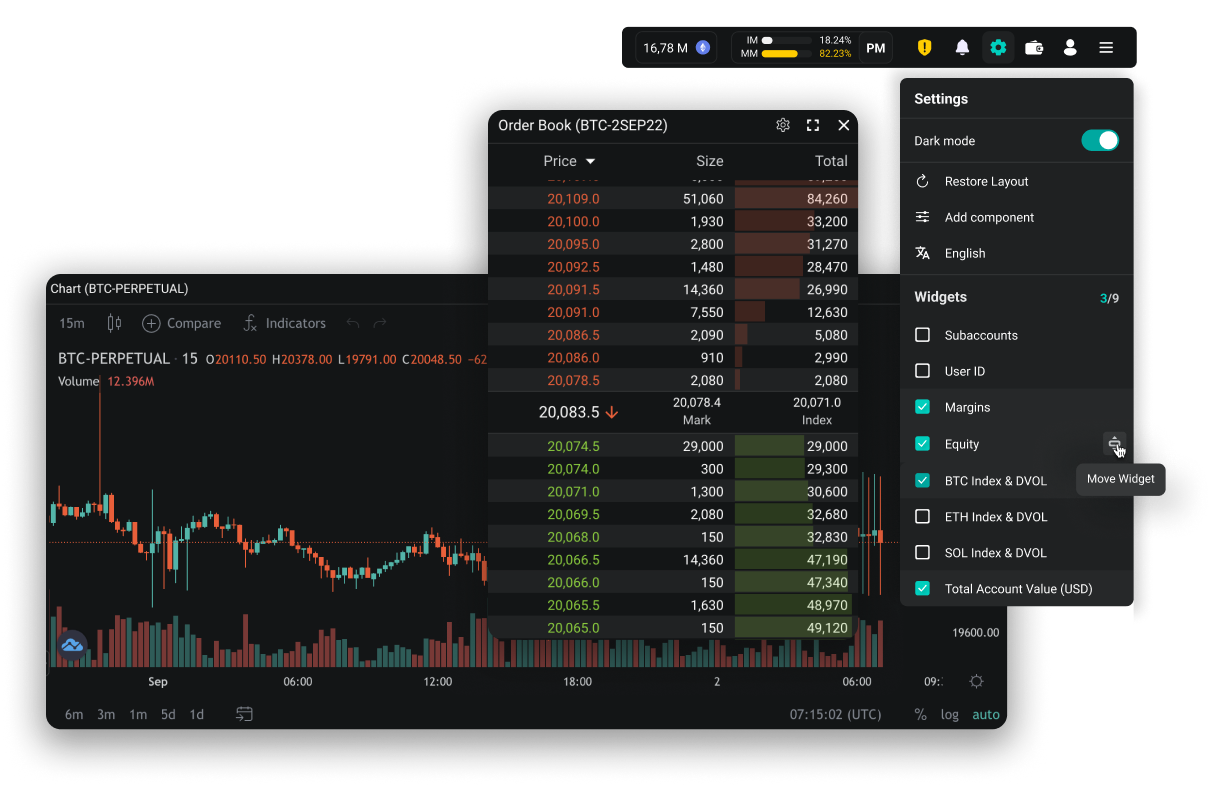Viewport: 1214px width, 788px height.
Task: Click the Move Widget icon beside Equity
Action: coord(1114,444)
